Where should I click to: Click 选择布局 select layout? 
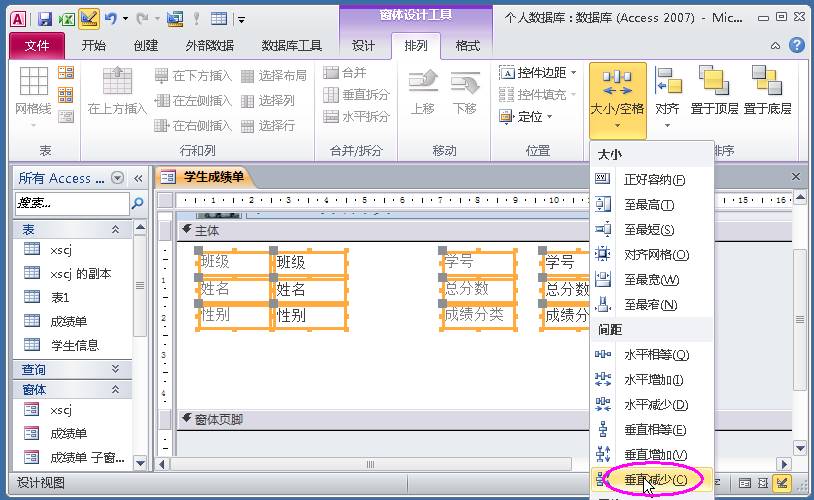coord(274,76)
